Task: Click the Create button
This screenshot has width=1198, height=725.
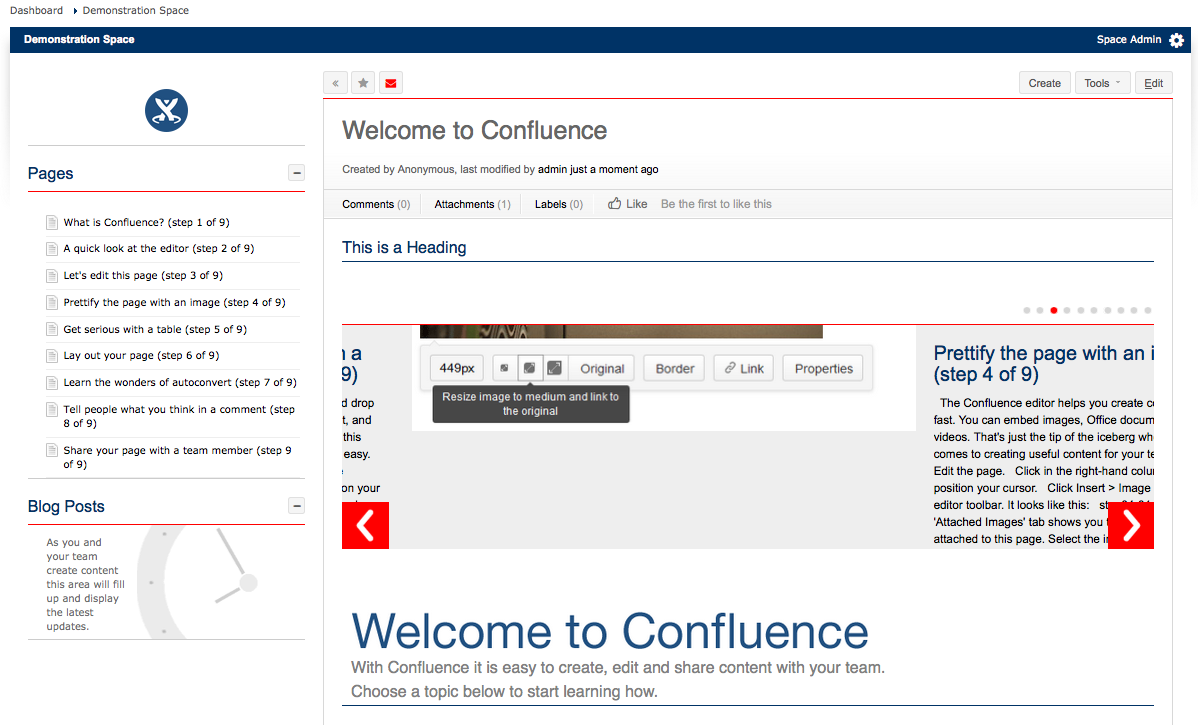Action: [1044, 82]
